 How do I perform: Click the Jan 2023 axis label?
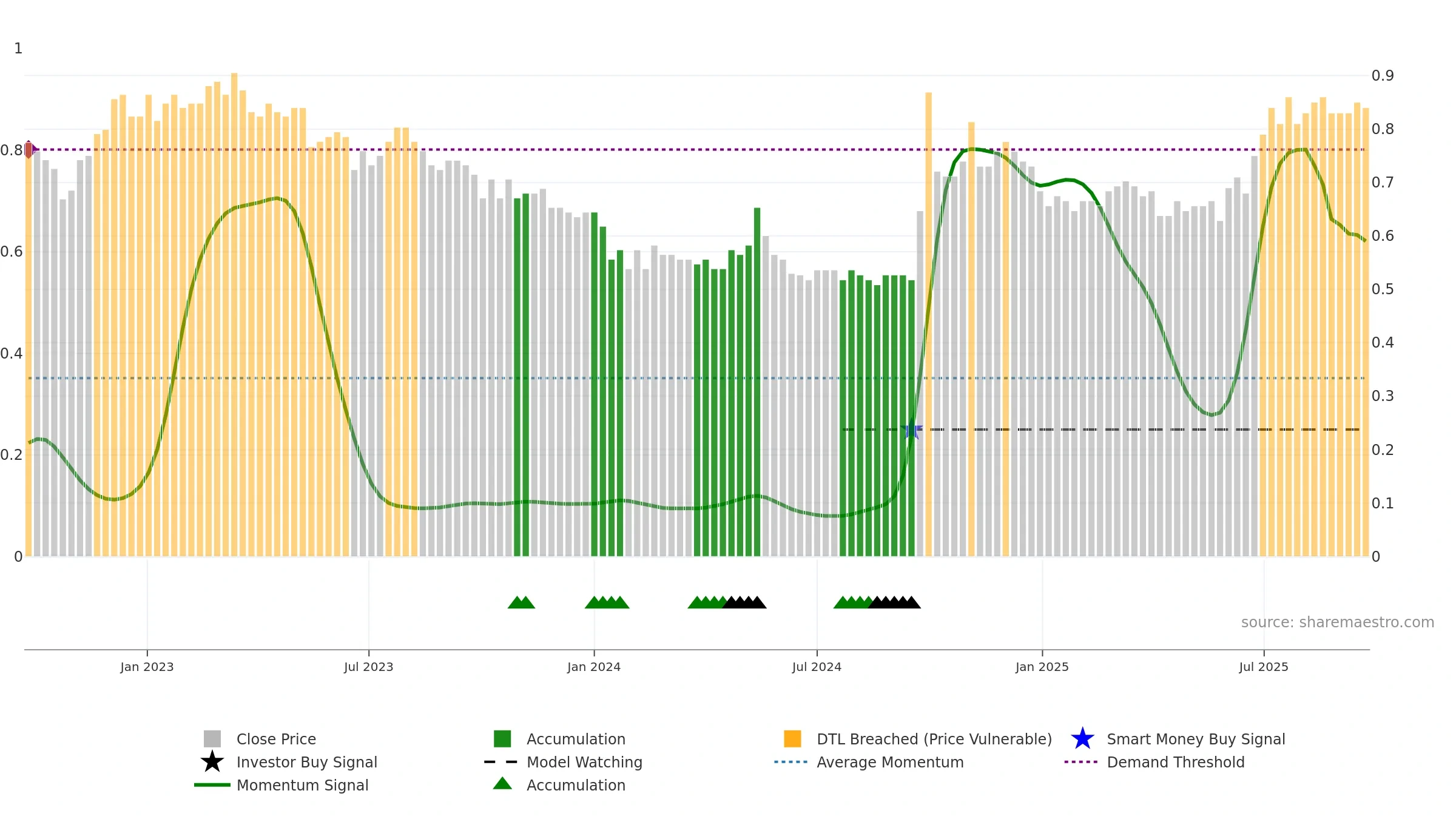(147, 667)
